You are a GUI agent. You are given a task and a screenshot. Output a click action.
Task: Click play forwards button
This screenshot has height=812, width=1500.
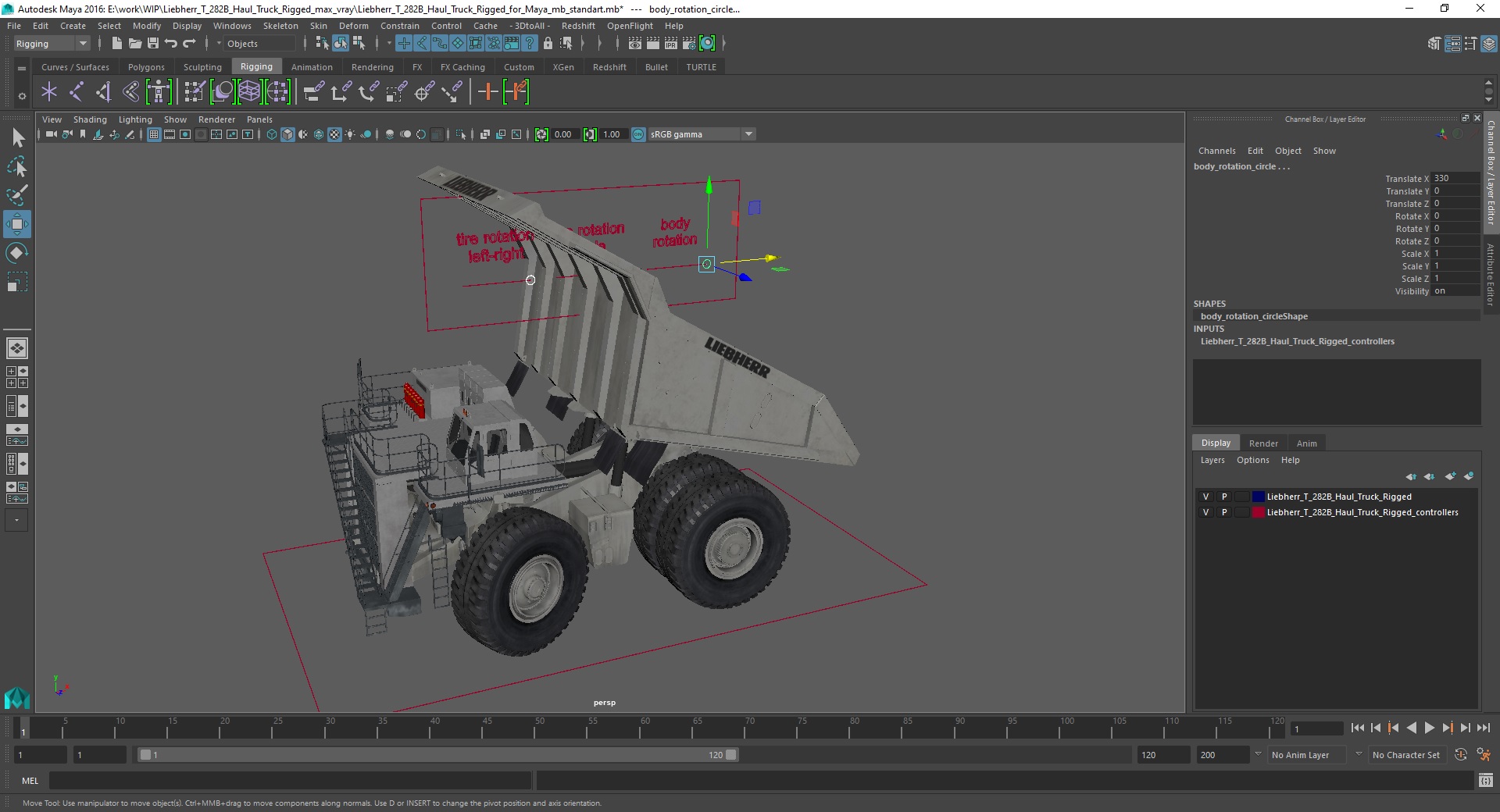[x=1429, y=728]
